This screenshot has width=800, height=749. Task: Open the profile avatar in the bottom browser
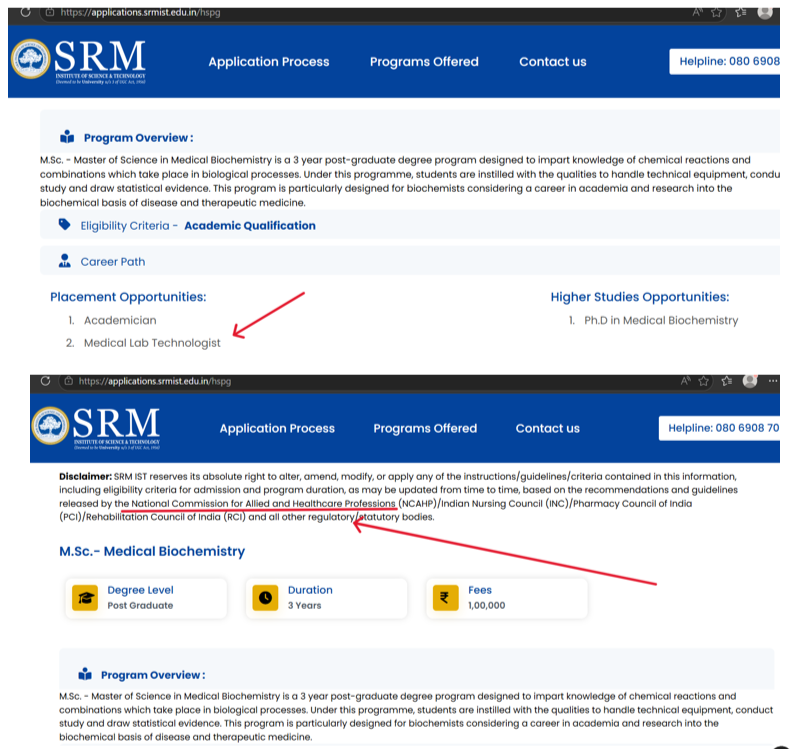tap(750, 381)
